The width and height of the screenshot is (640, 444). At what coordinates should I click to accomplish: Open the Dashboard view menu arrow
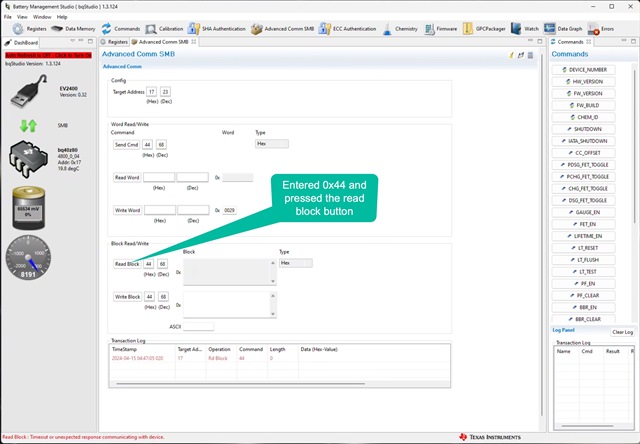(x=73, y=41)
